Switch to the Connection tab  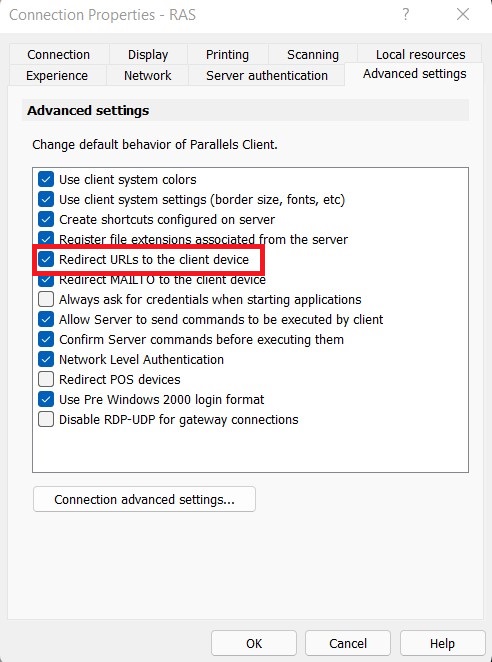click(59, 54)
